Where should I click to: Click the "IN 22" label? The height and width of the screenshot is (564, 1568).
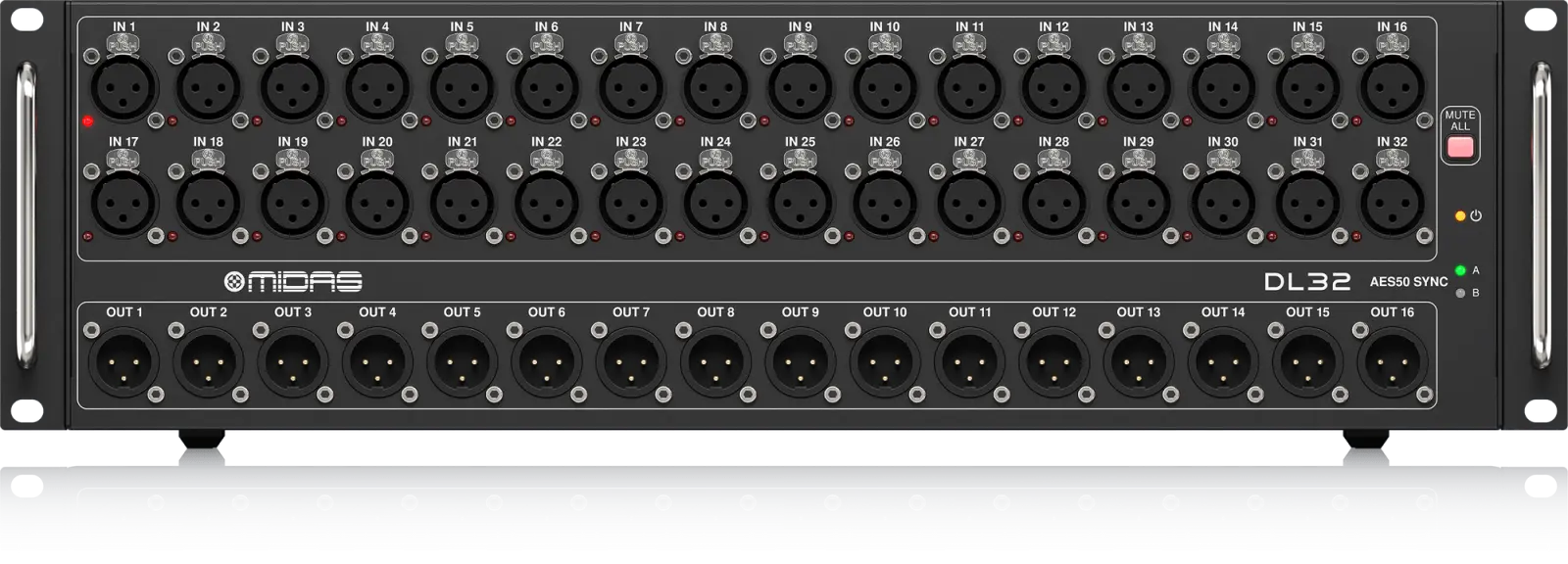(546, 142)
